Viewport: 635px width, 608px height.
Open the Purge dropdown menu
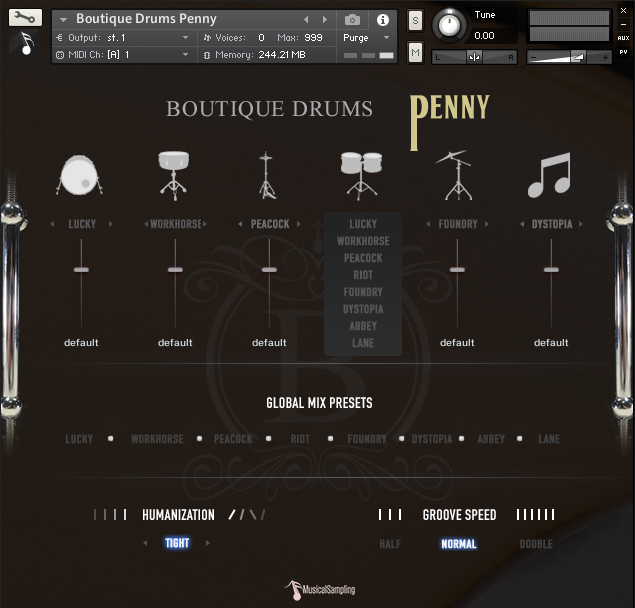pyautogui.click(x=366, y=38)
